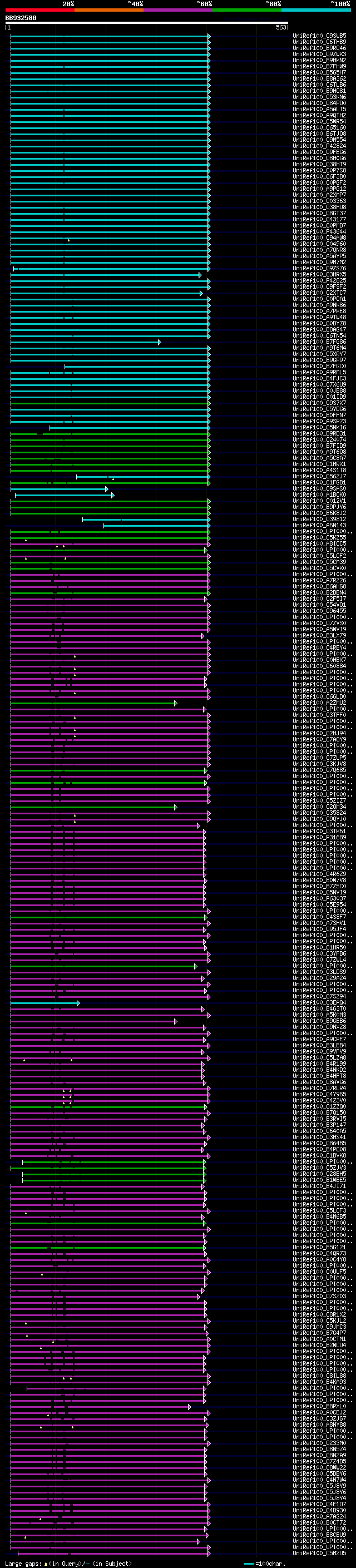Image resolution: width=356 pixels, height=1568 pixels.
Task: Click label UniRef100_Q2XTC7
Action: pyautogui.click(x=319, y=293)
